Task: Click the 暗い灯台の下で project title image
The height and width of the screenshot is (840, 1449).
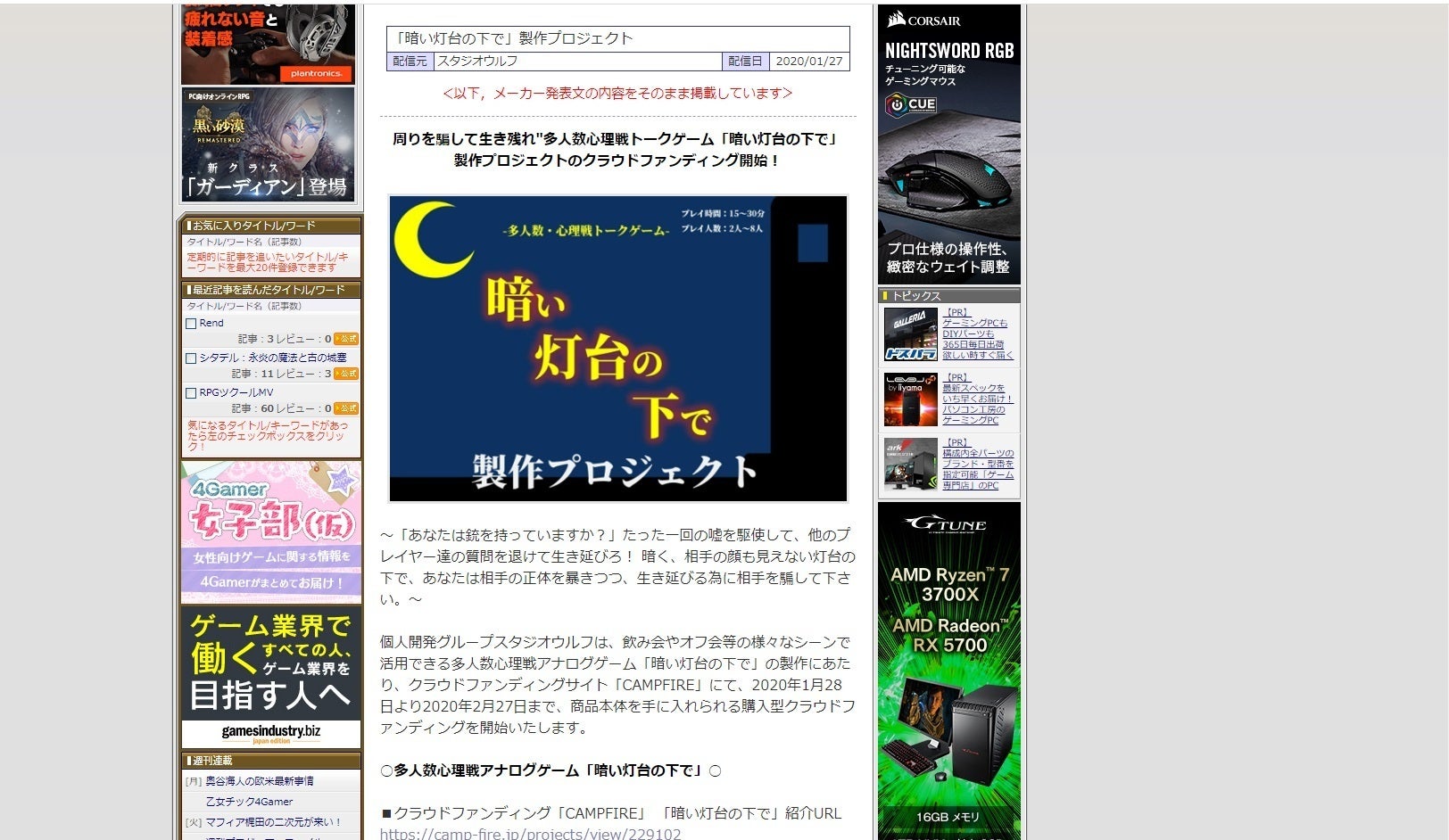Action: click(617, 349)
